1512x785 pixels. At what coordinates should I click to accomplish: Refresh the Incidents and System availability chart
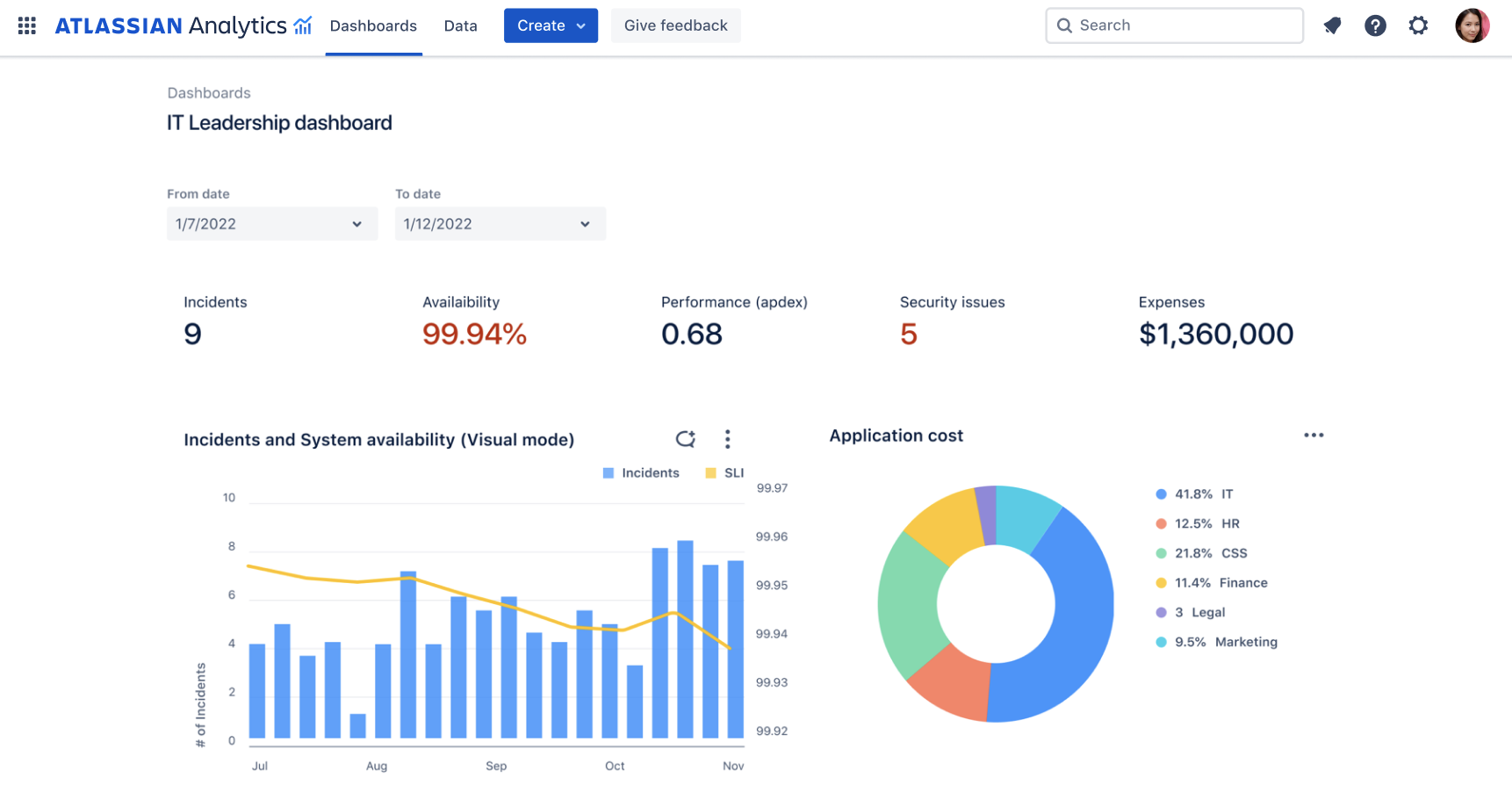tap(685, 439)
